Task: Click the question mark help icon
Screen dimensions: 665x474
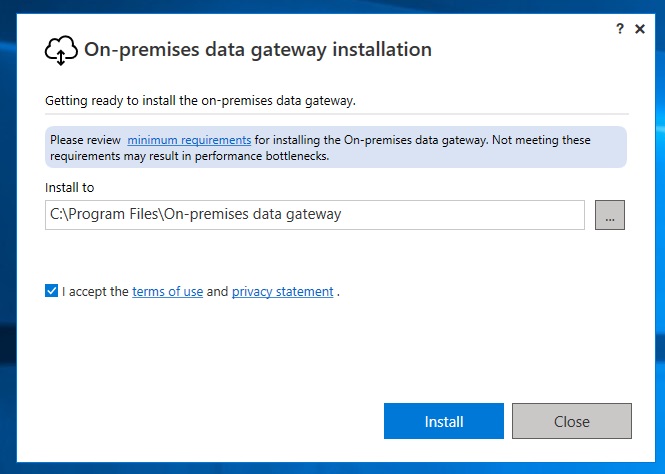Action: point(620,29)
